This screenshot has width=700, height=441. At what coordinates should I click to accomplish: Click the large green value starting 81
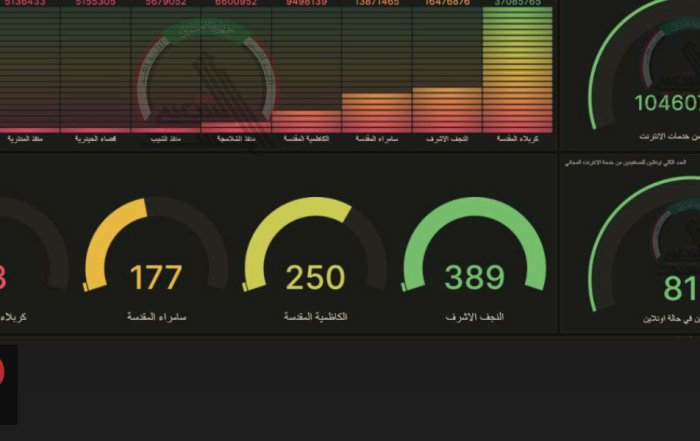[681, 288]
